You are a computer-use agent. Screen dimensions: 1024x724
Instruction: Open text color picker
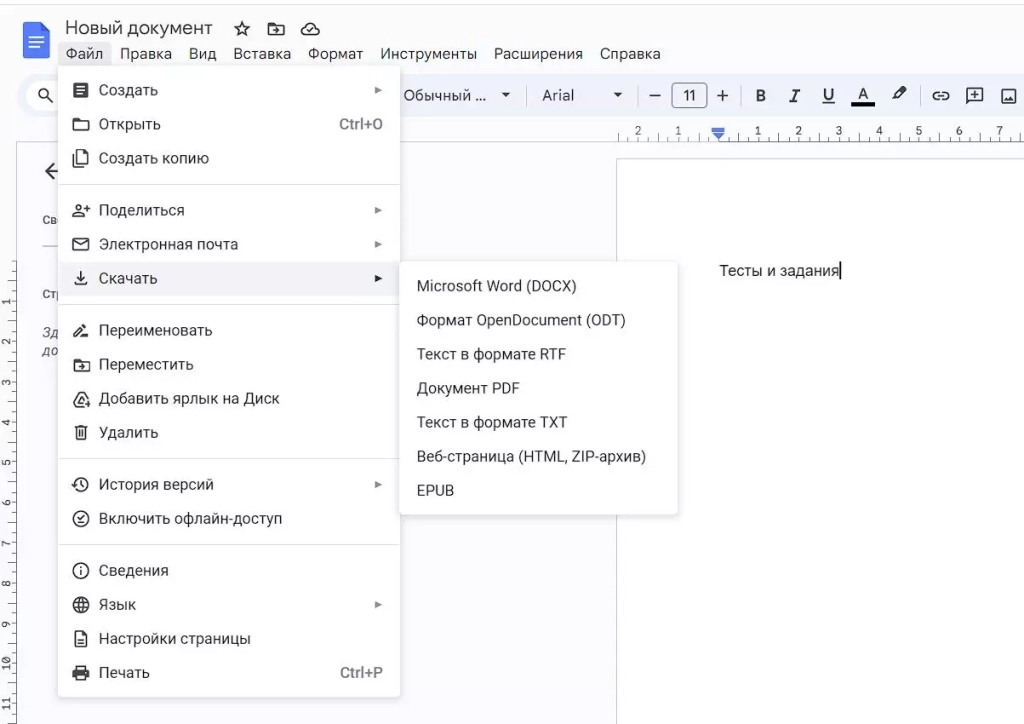pyautogui.click(x=862, y=96)
